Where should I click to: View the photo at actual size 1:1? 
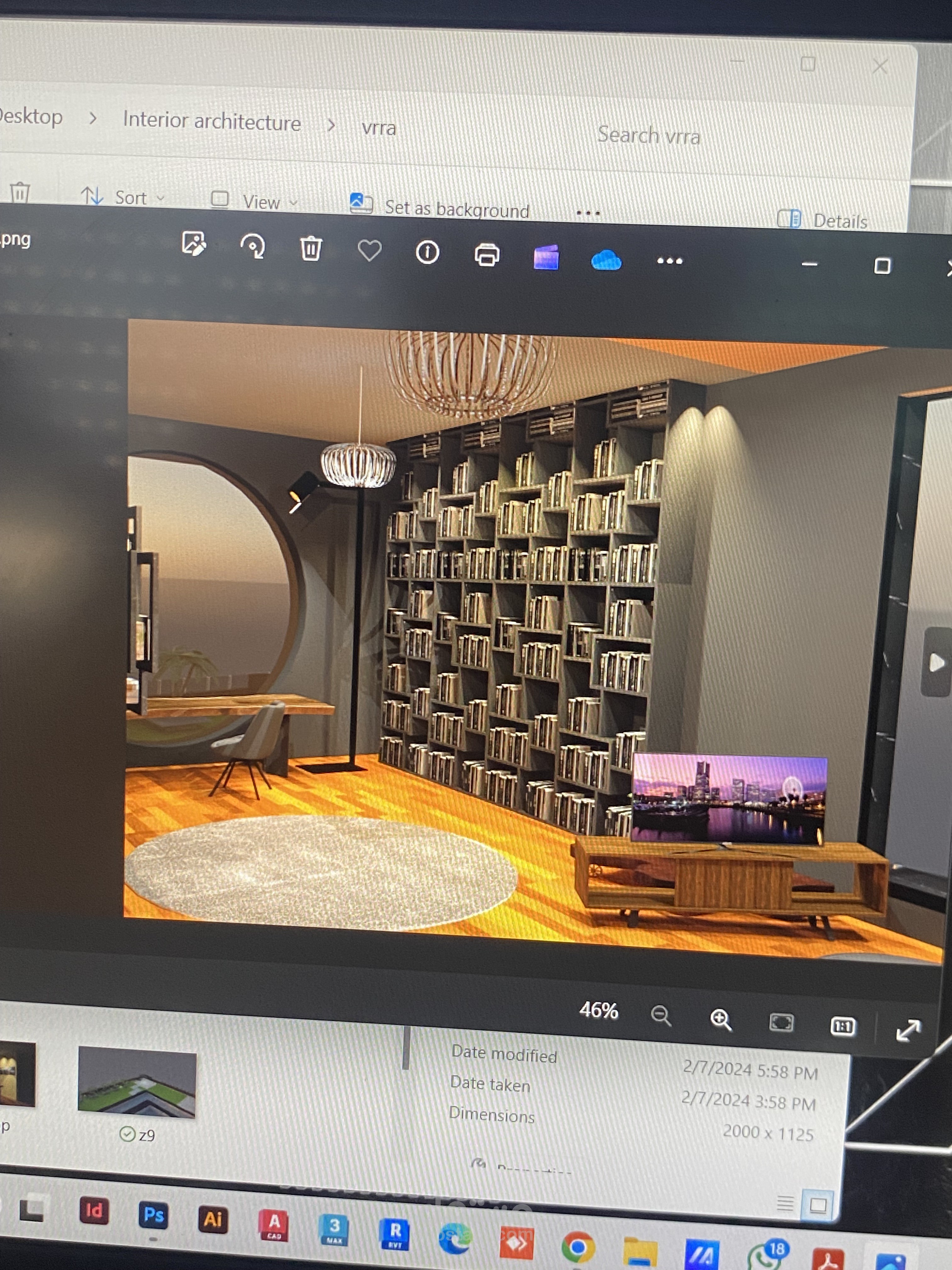[x=842, y=1026]
